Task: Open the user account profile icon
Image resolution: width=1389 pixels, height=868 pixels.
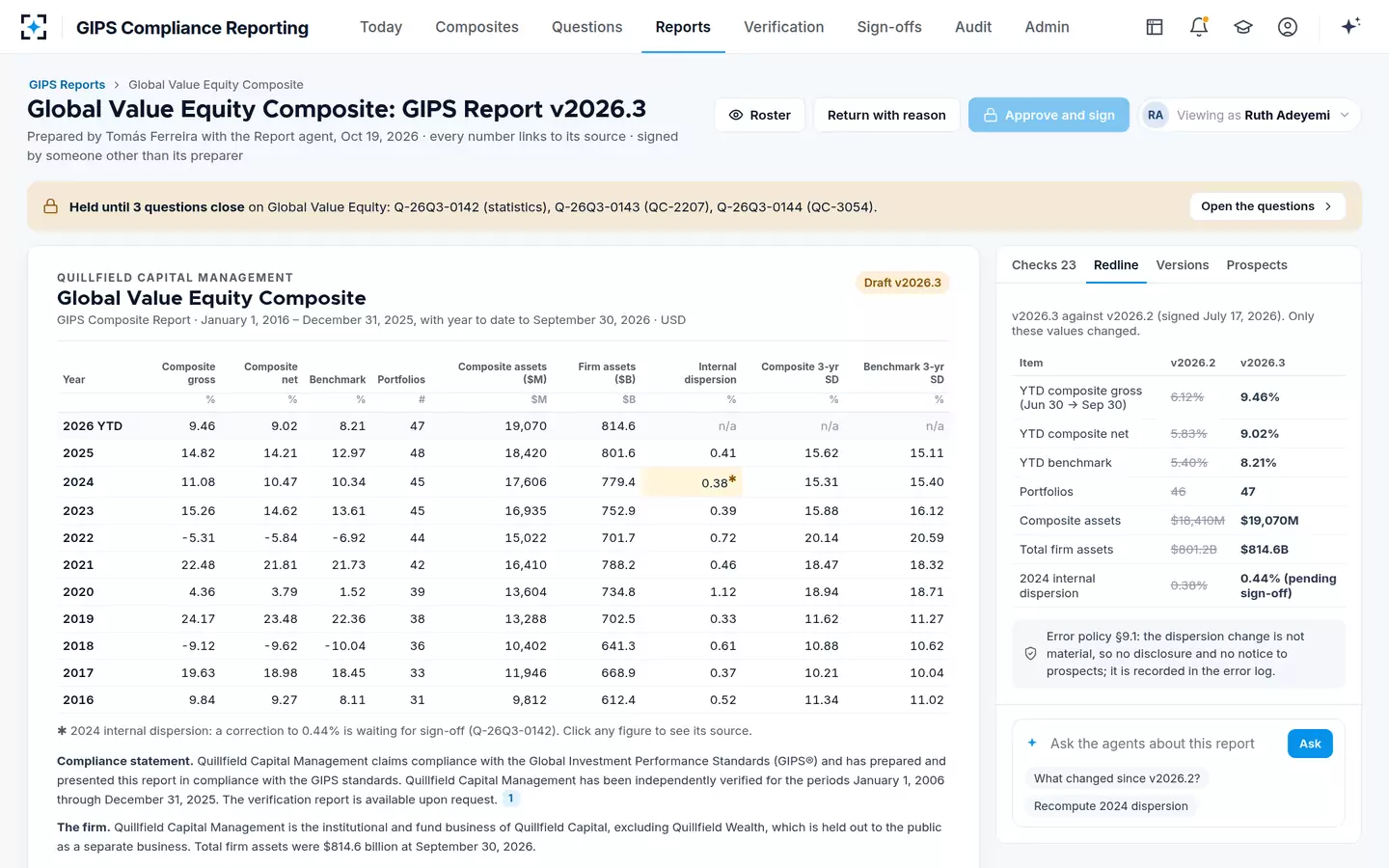Action: click(1288, 27)
